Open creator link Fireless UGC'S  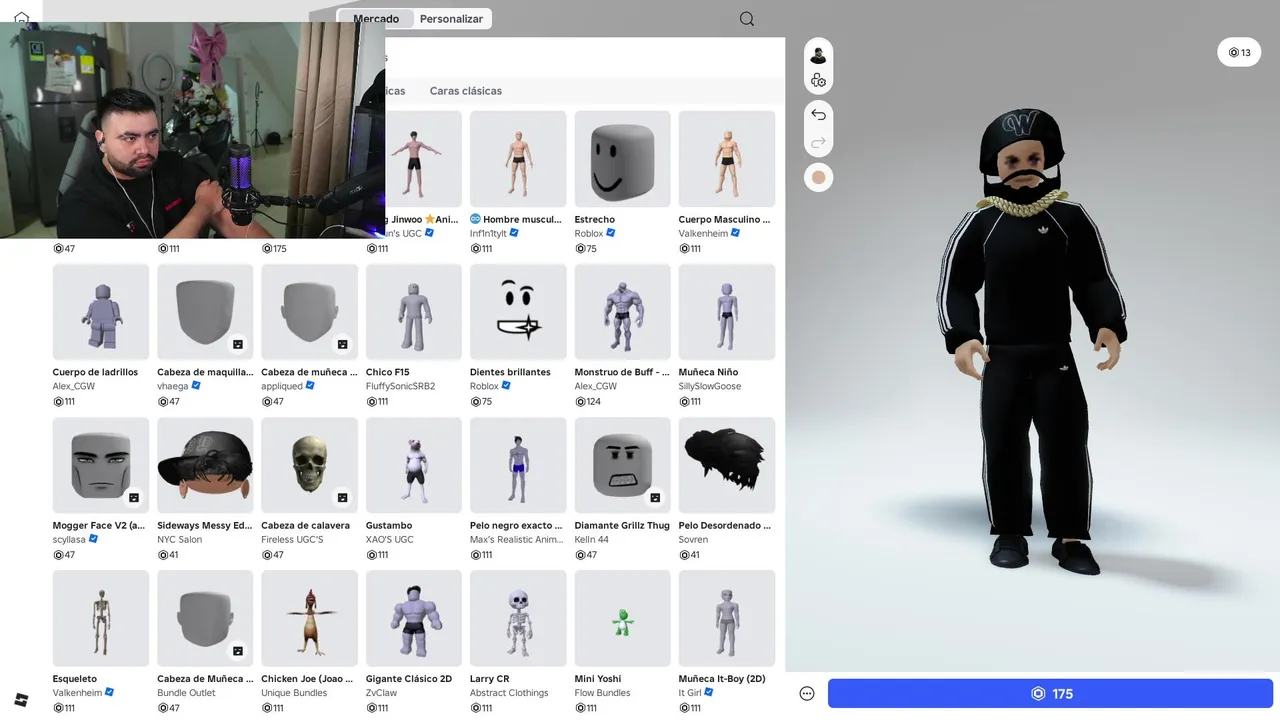292,539
